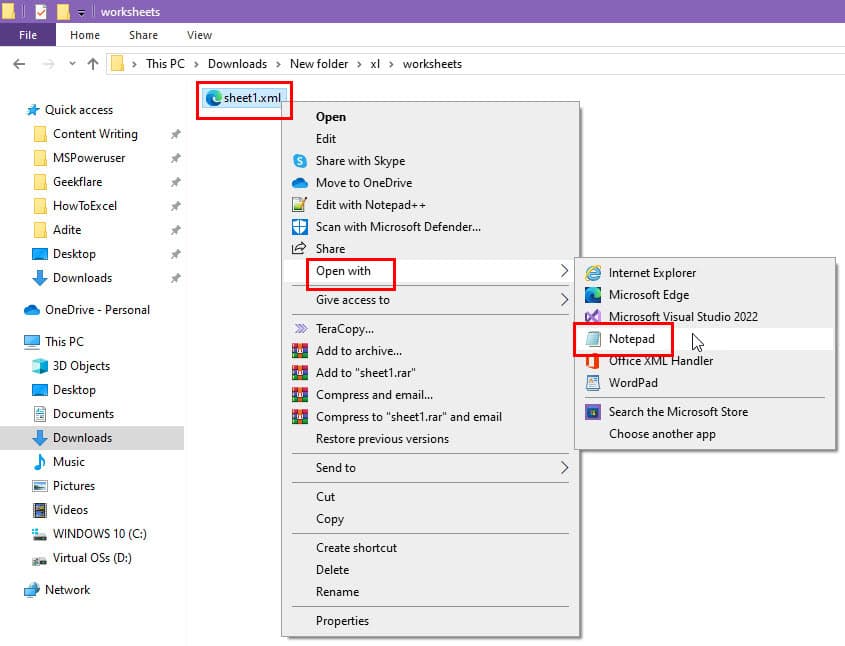Switch to the Home ribbon tab
Screen dimensions: 845x646
(85, 35)
